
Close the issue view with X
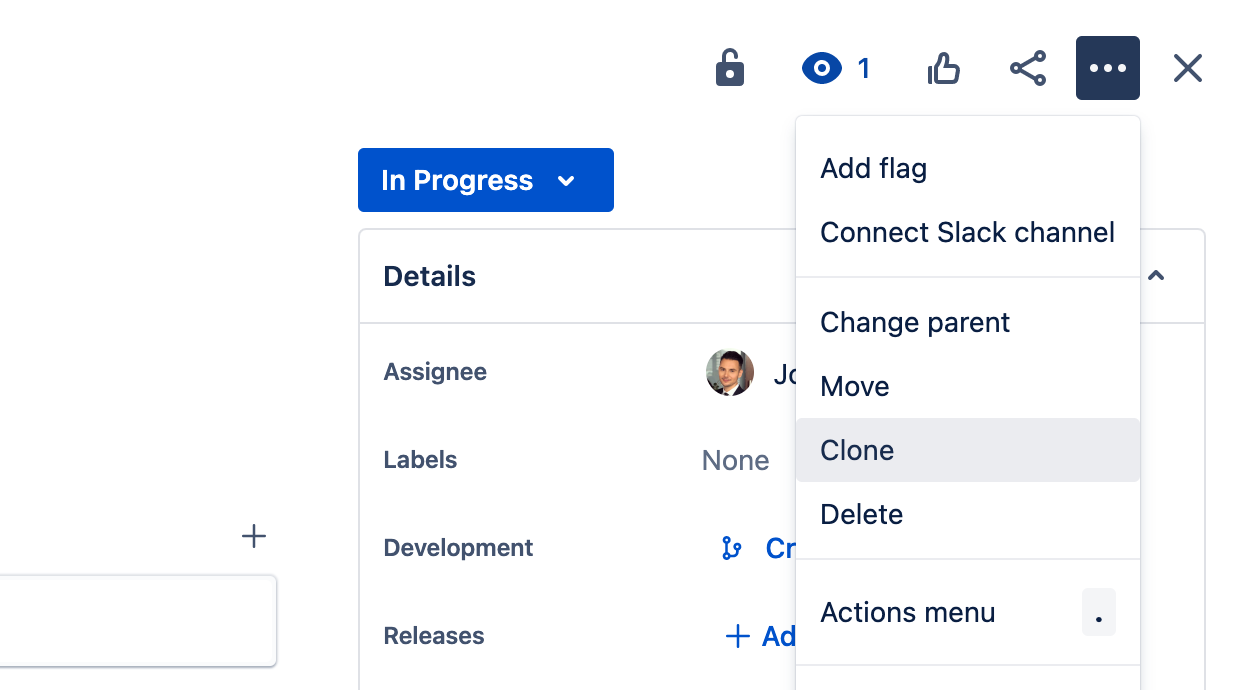click(1187, 69)
